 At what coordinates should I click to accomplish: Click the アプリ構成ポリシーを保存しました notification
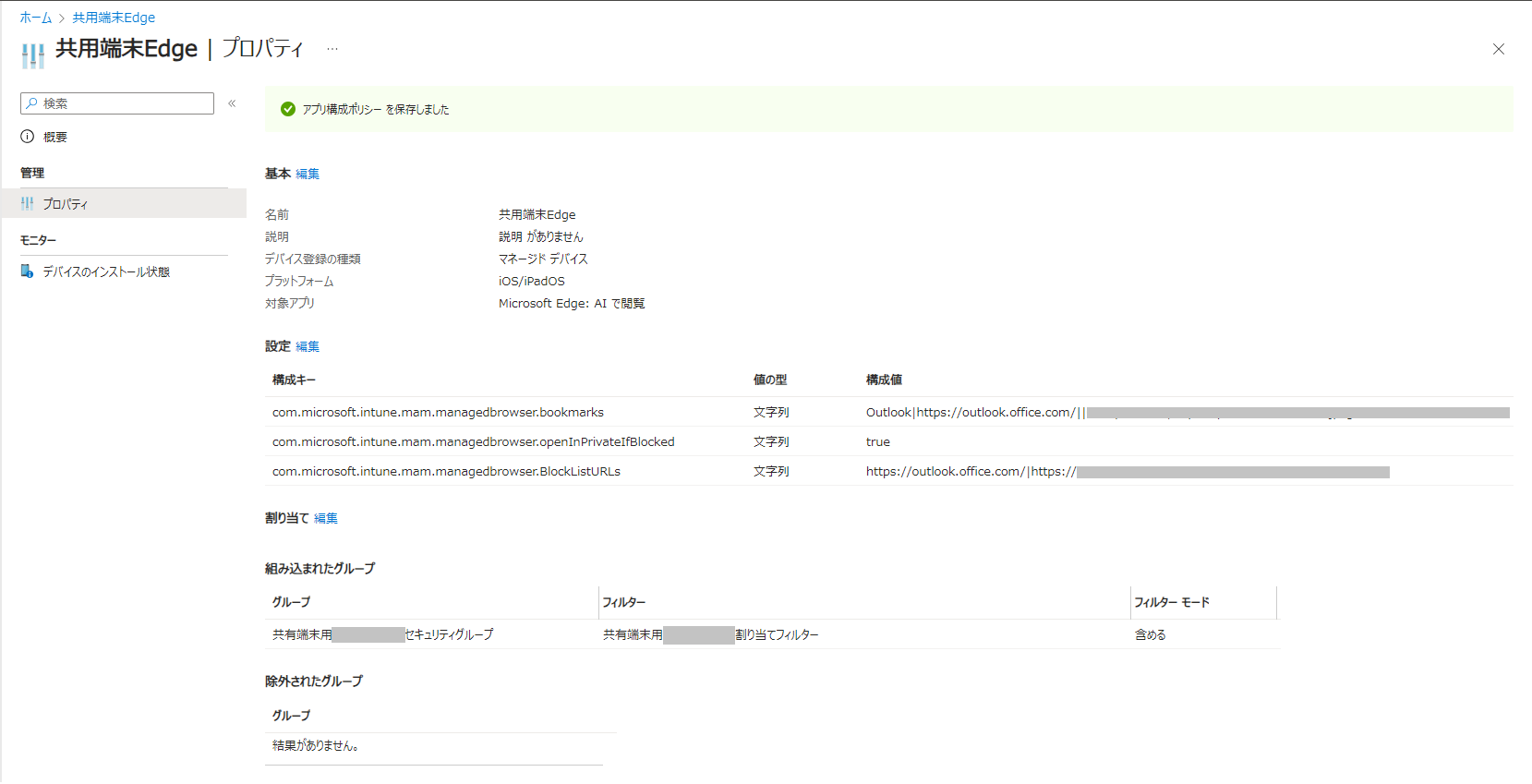[889, 109]
